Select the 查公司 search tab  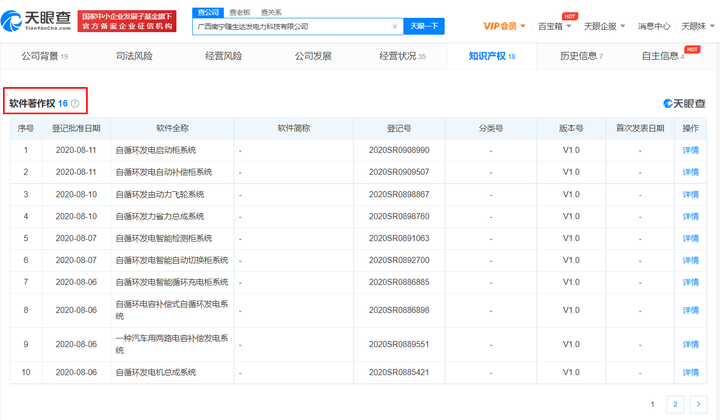pos(208,12)
